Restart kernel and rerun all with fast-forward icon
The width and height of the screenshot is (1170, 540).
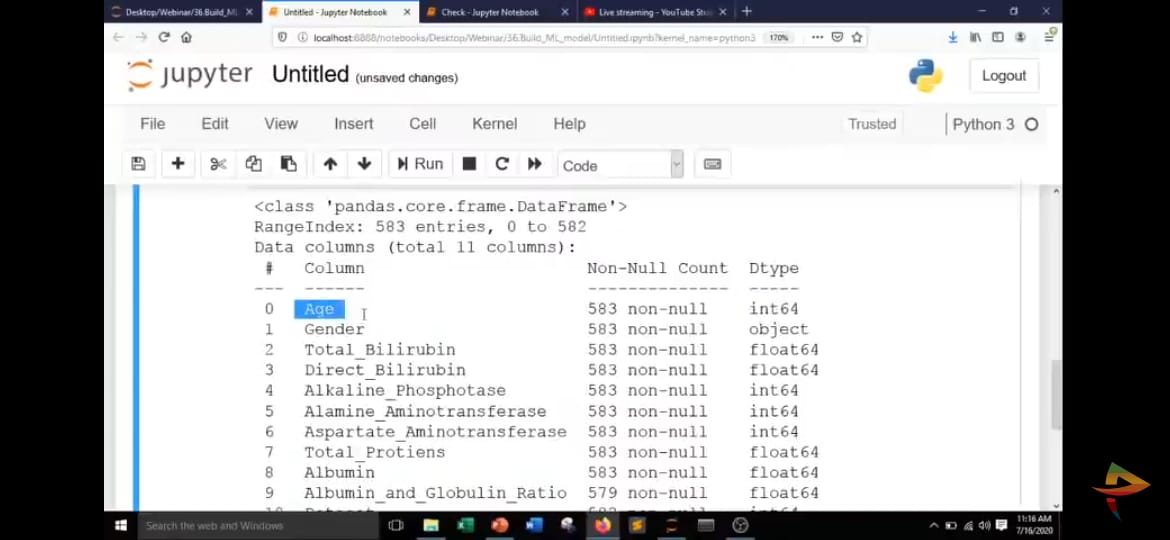click(535, 164)
